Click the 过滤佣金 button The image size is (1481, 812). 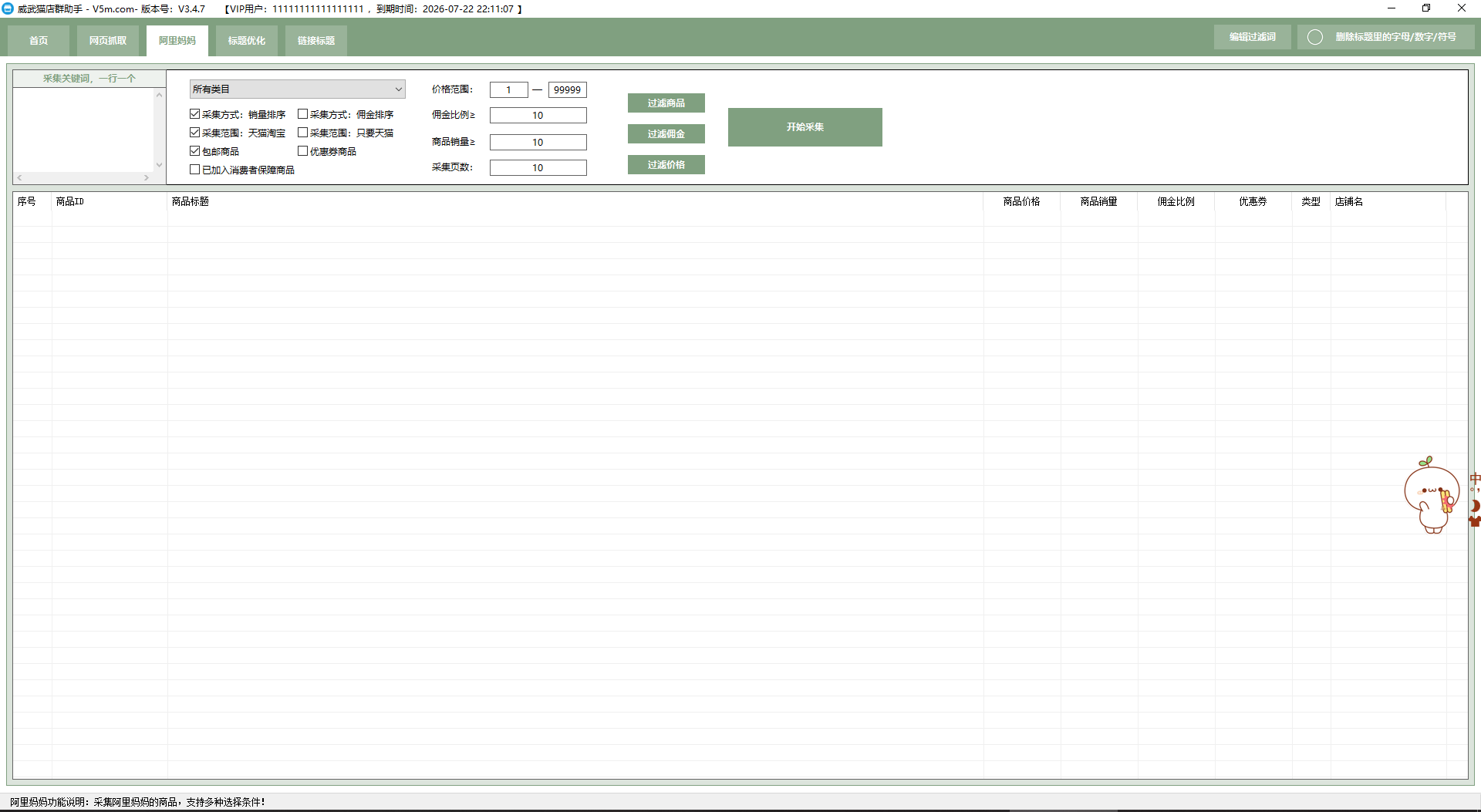(666, 134)
